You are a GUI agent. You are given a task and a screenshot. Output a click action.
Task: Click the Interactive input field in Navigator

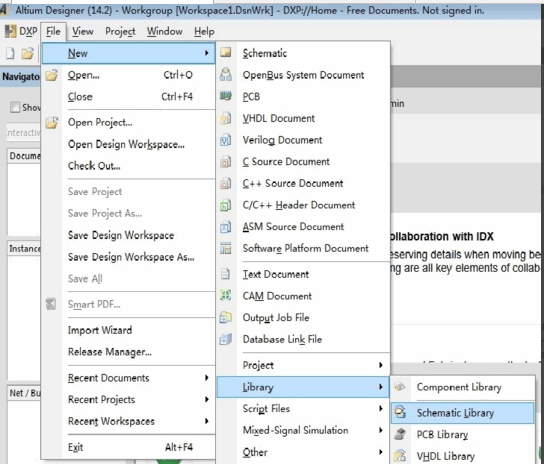(24, 132)
